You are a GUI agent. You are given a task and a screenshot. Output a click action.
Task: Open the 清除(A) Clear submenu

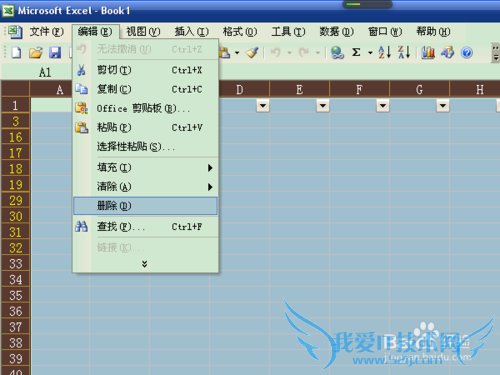[145, 187]
